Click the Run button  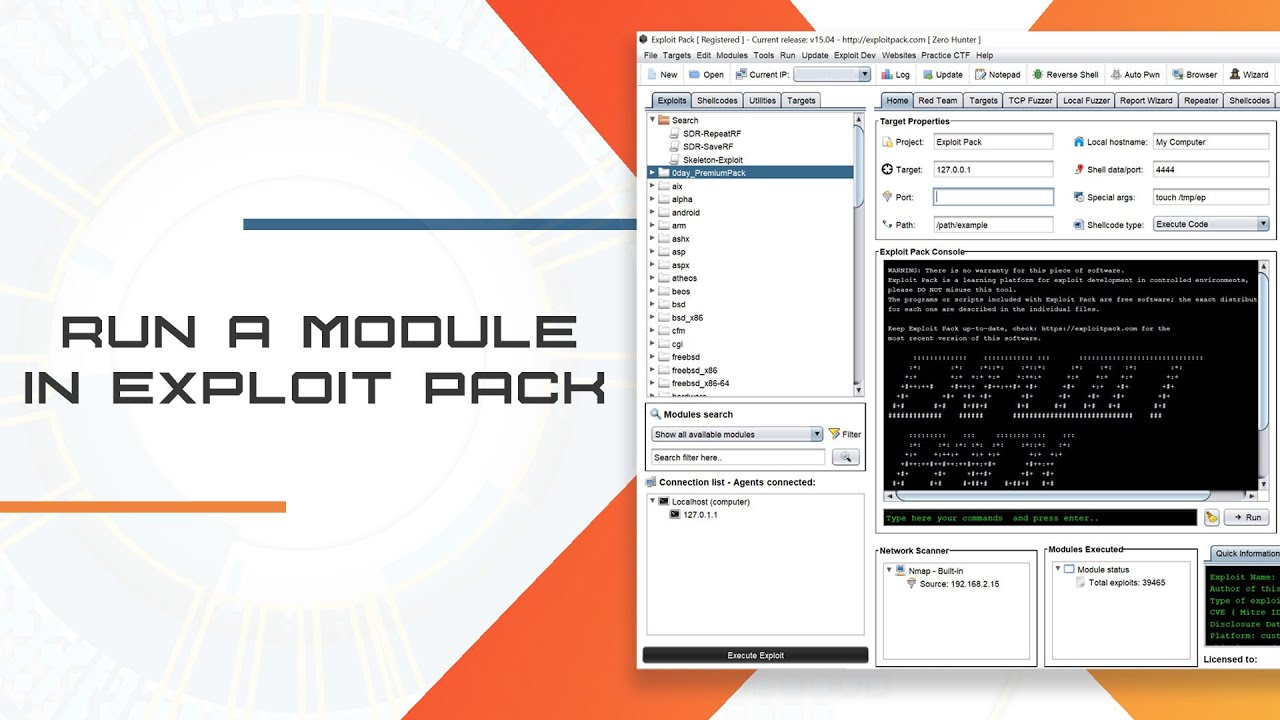pos(1247,517)
